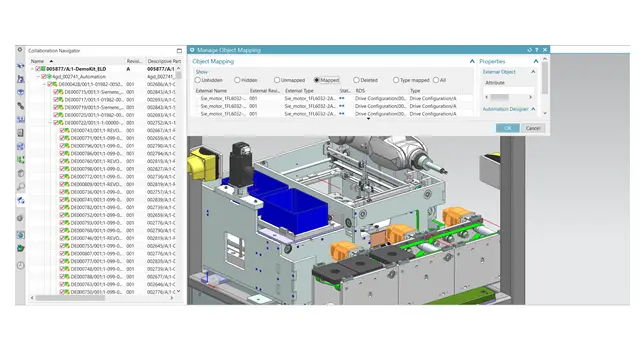
Task: Click the right arrow of the Attribute horizontal scrollbar
Action: pos(530,97)
